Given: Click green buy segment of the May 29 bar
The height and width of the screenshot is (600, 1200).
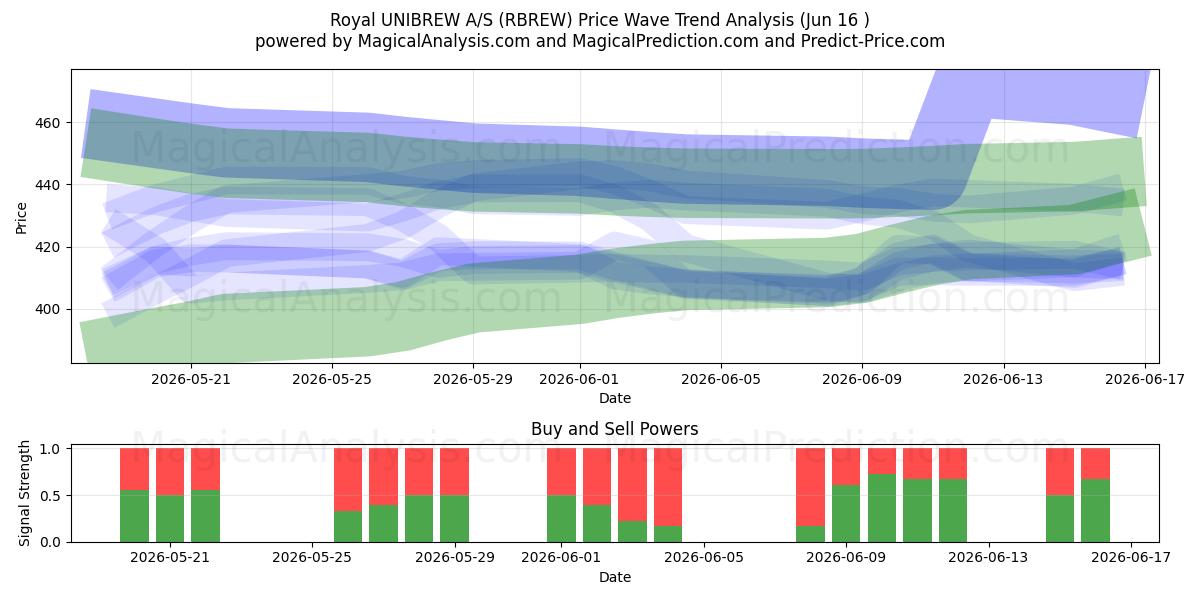Looking at the screenshot, I should [455, 519].
